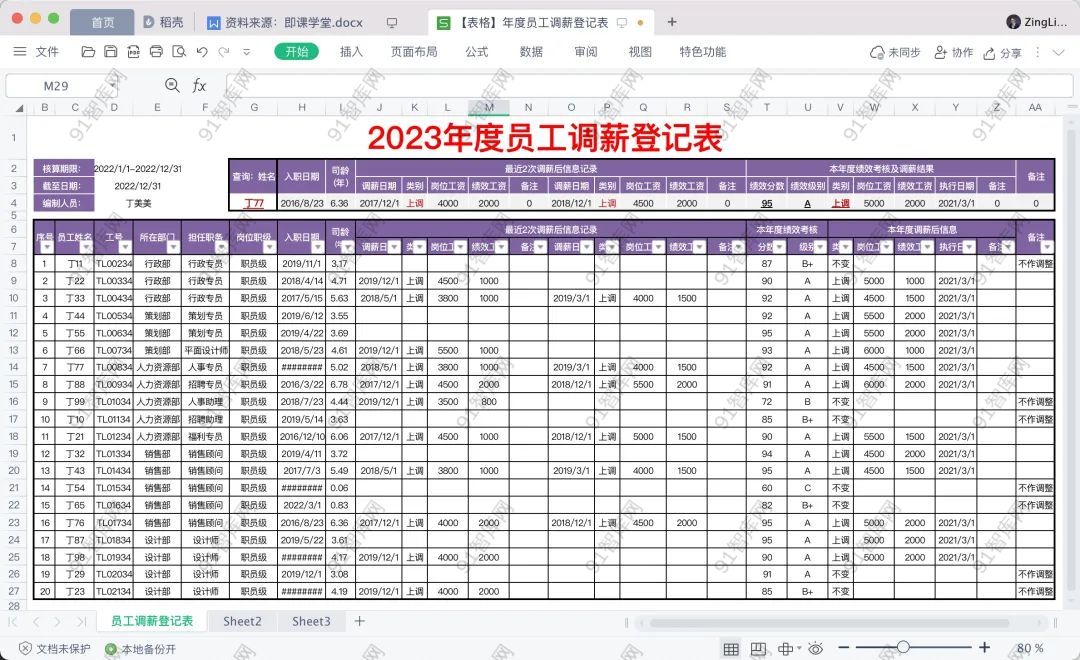Open the 插入 ribbon tab

click(x=351, y=52)
